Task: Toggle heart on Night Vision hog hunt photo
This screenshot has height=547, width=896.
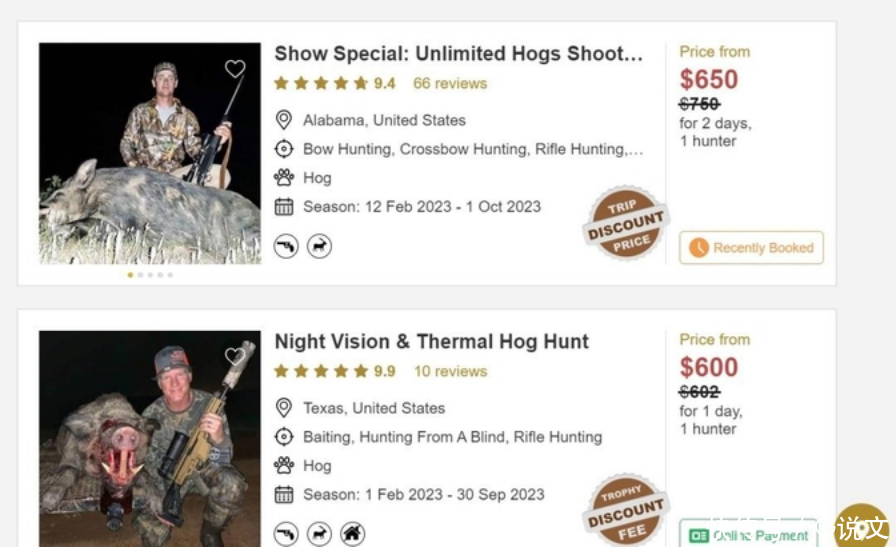Action: pos(235,356)
